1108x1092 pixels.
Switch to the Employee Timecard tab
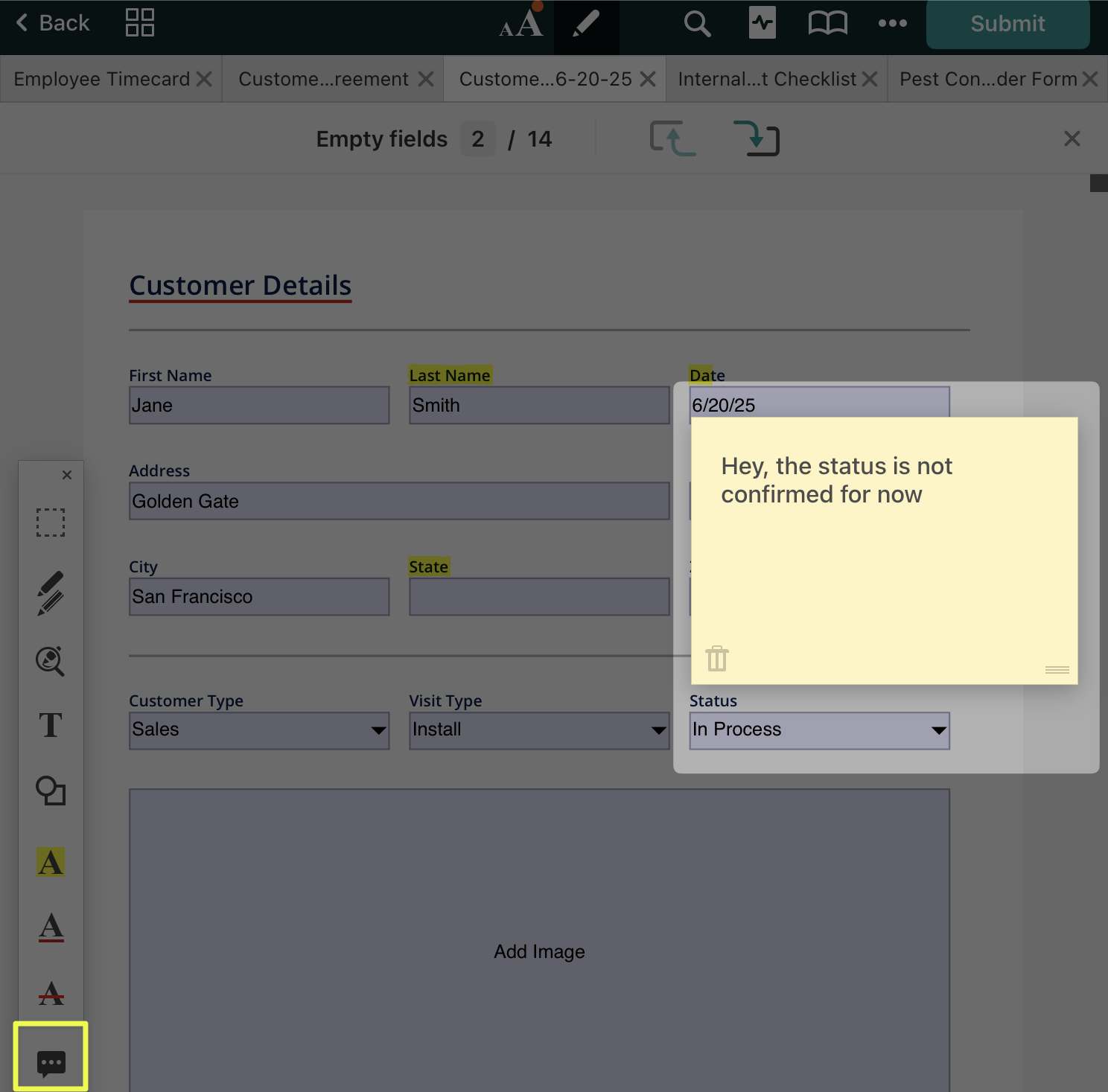click(x=102, y=79)
